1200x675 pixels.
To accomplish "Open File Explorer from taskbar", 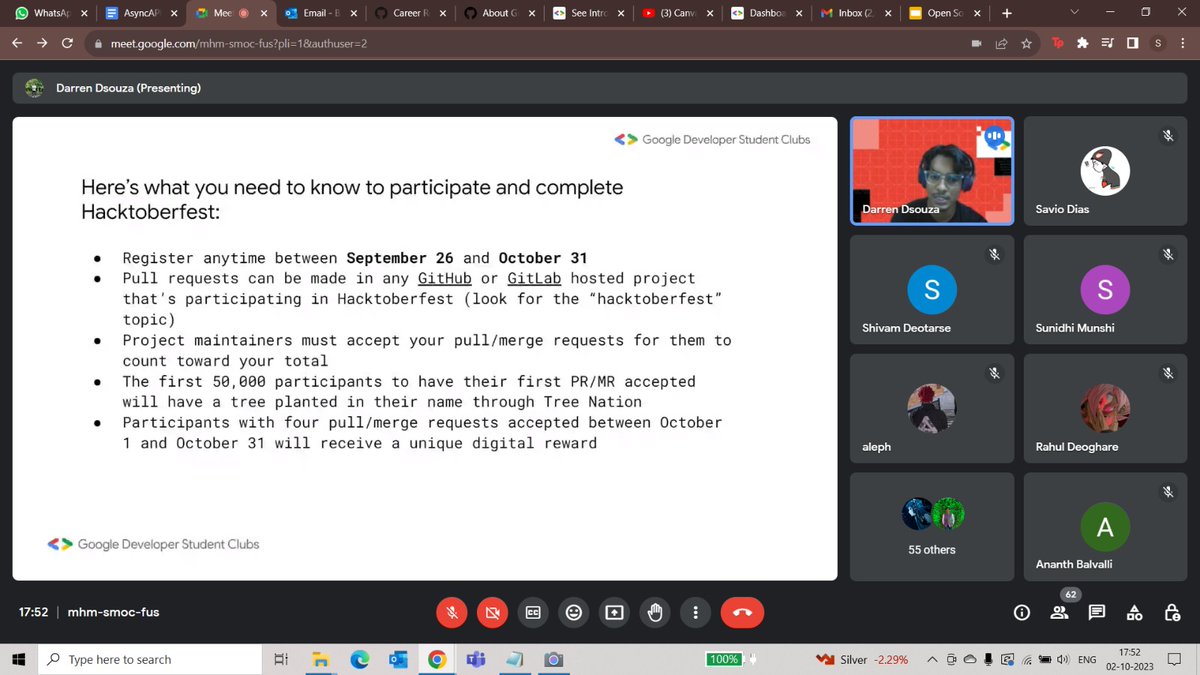I will click(x=320, y=659).
